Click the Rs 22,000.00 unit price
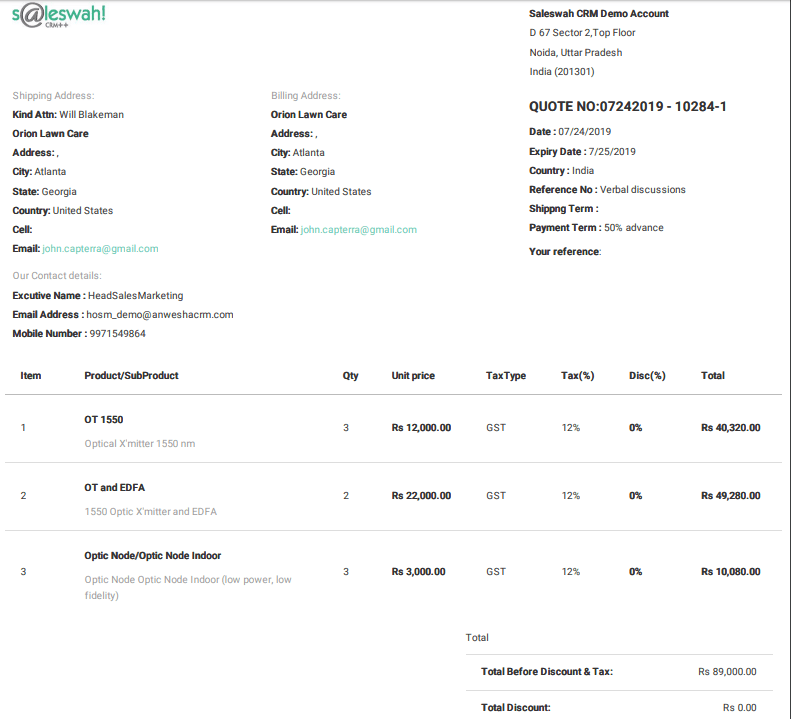The image size is (791, 719). 421,495
